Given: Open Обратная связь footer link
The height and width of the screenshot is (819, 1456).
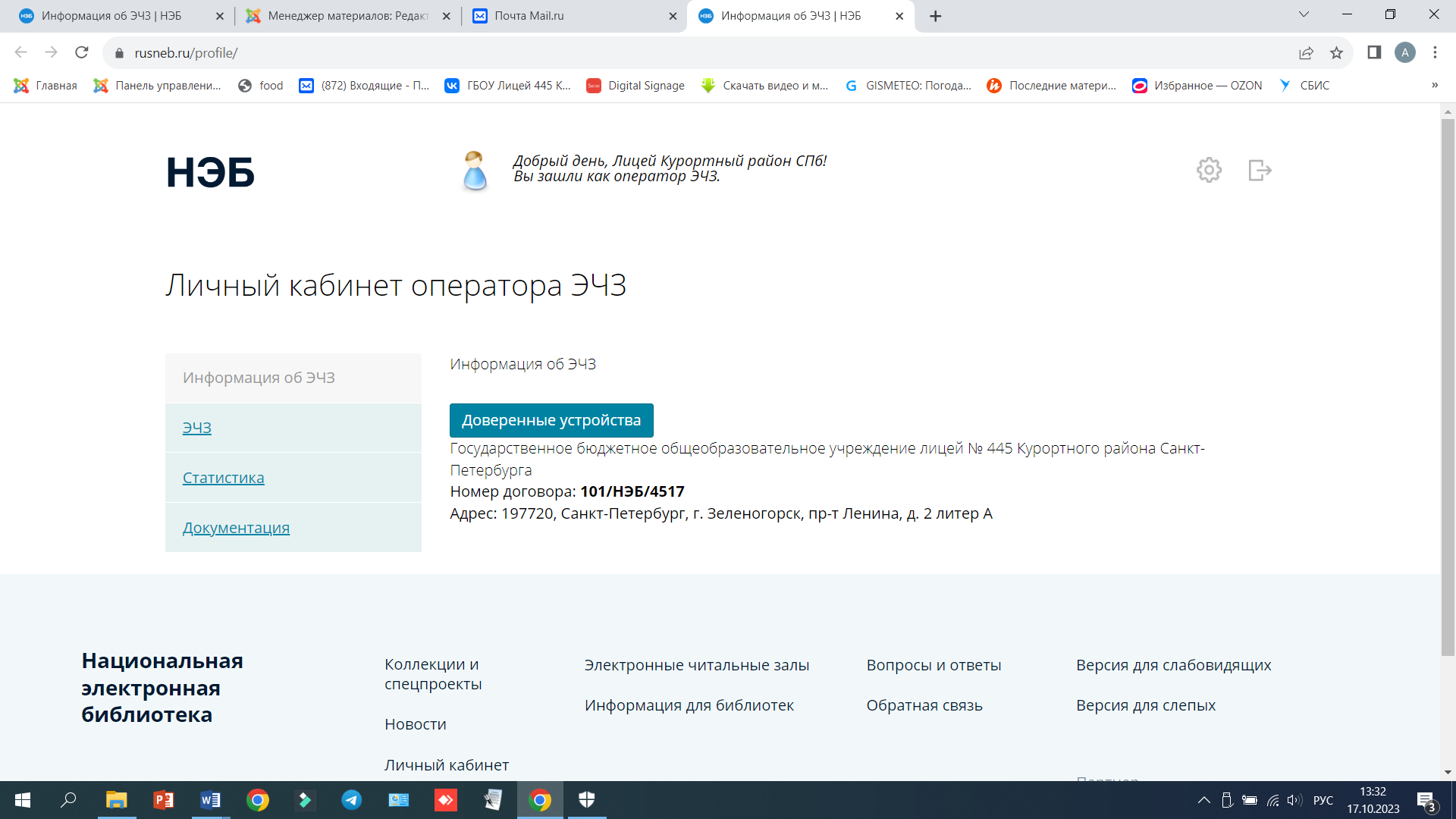Looking at the screenshot, I should point(924,705).
